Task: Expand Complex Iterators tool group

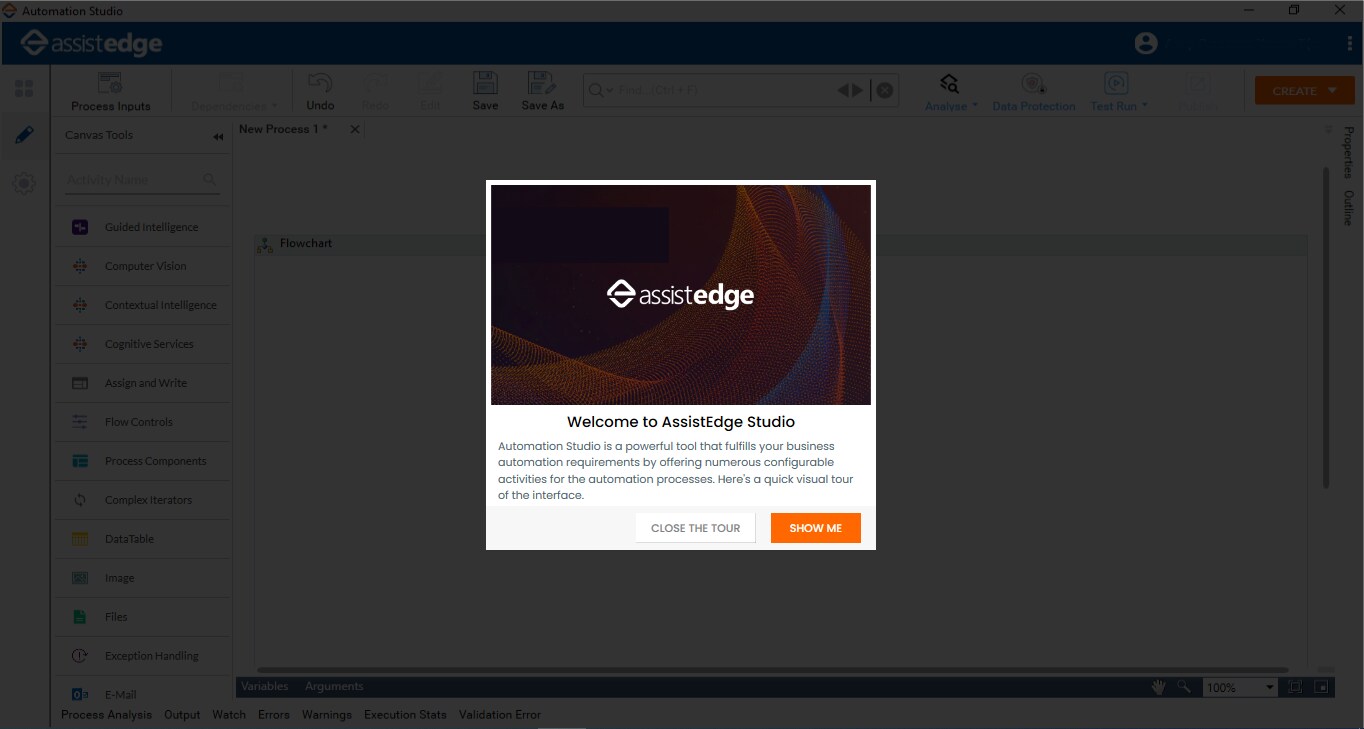Action: tap(142, 500)
